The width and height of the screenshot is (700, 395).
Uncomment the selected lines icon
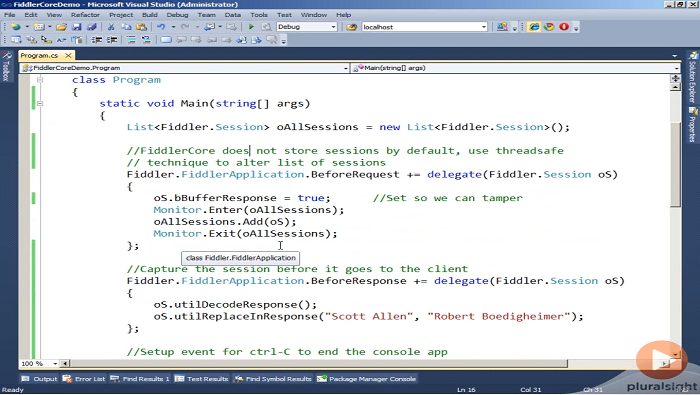click(146, 40)
